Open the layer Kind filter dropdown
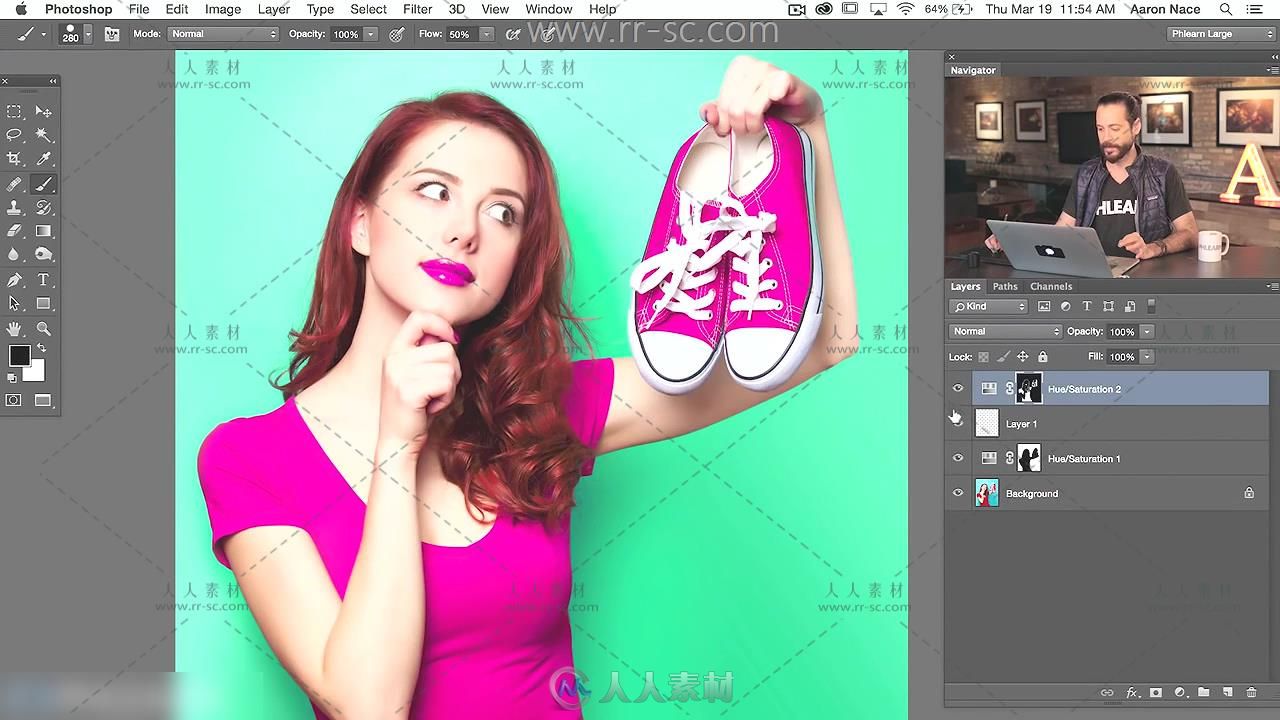 coord(988,306)
